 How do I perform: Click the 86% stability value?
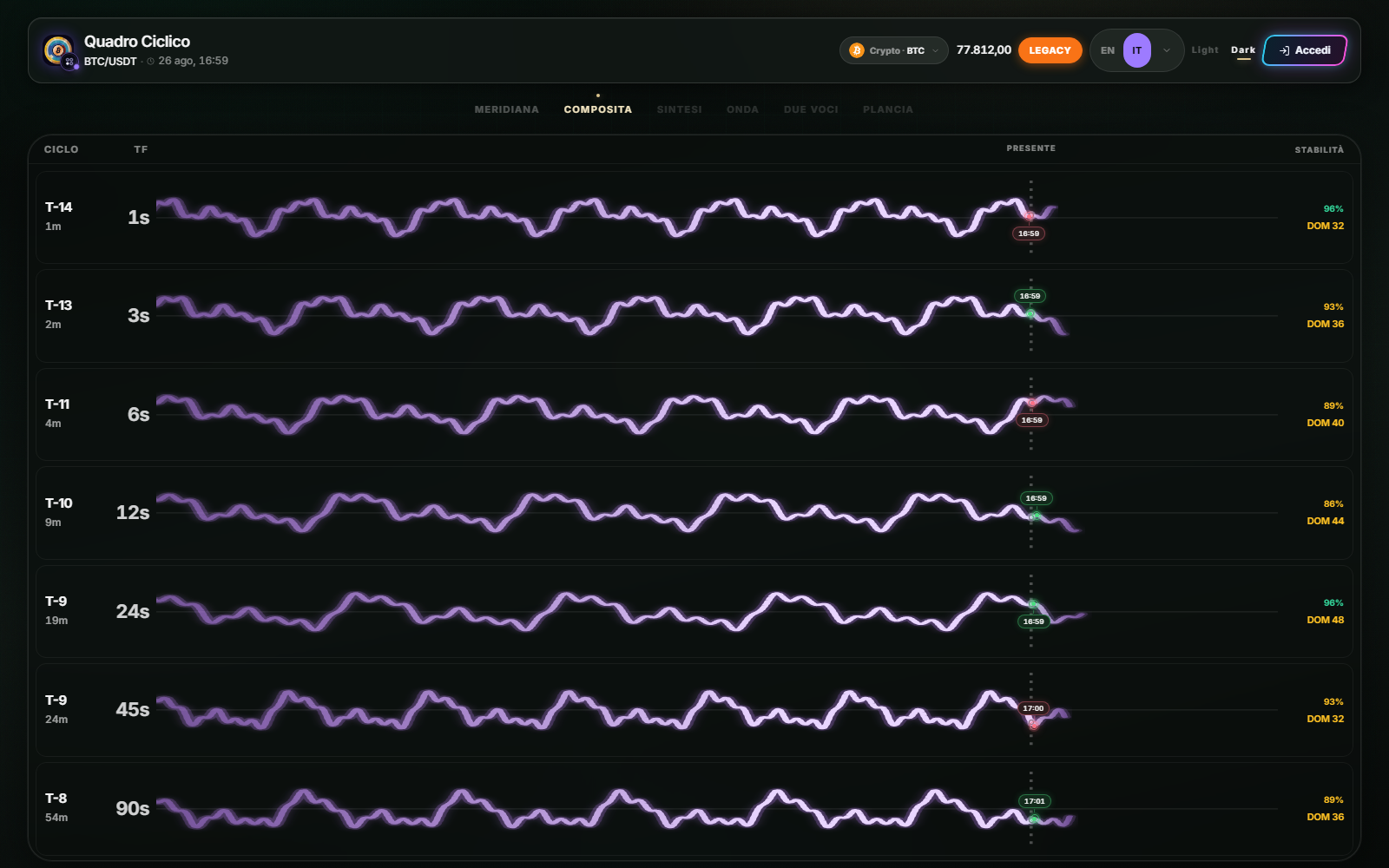1333,503
